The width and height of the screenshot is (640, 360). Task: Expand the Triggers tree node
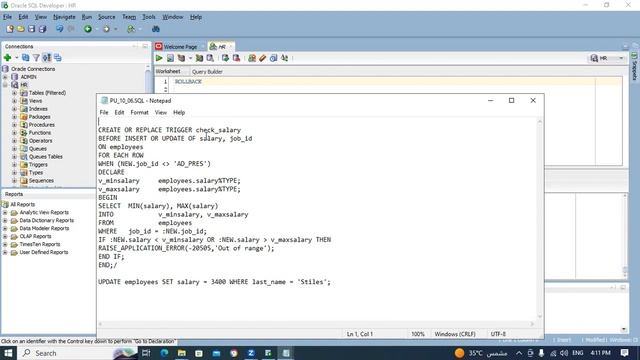point(14,165)
